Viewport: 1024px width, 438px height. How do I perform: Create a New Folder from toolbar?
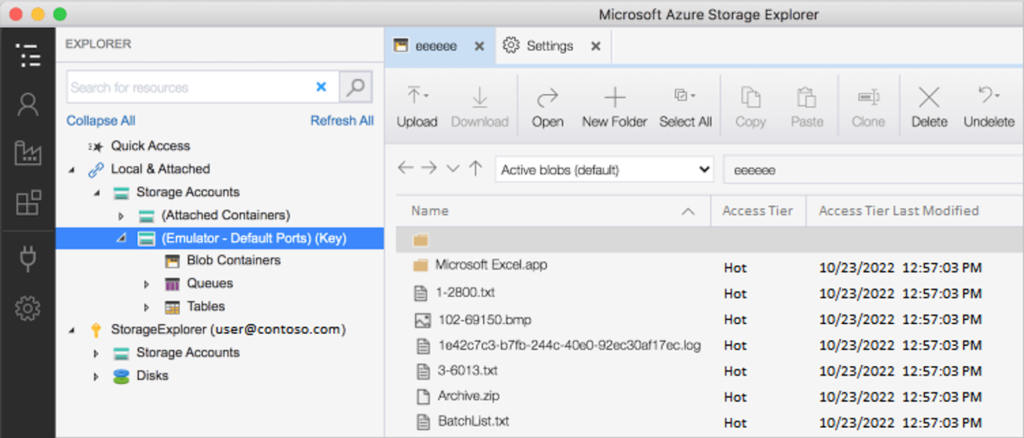tap(615, 106)
